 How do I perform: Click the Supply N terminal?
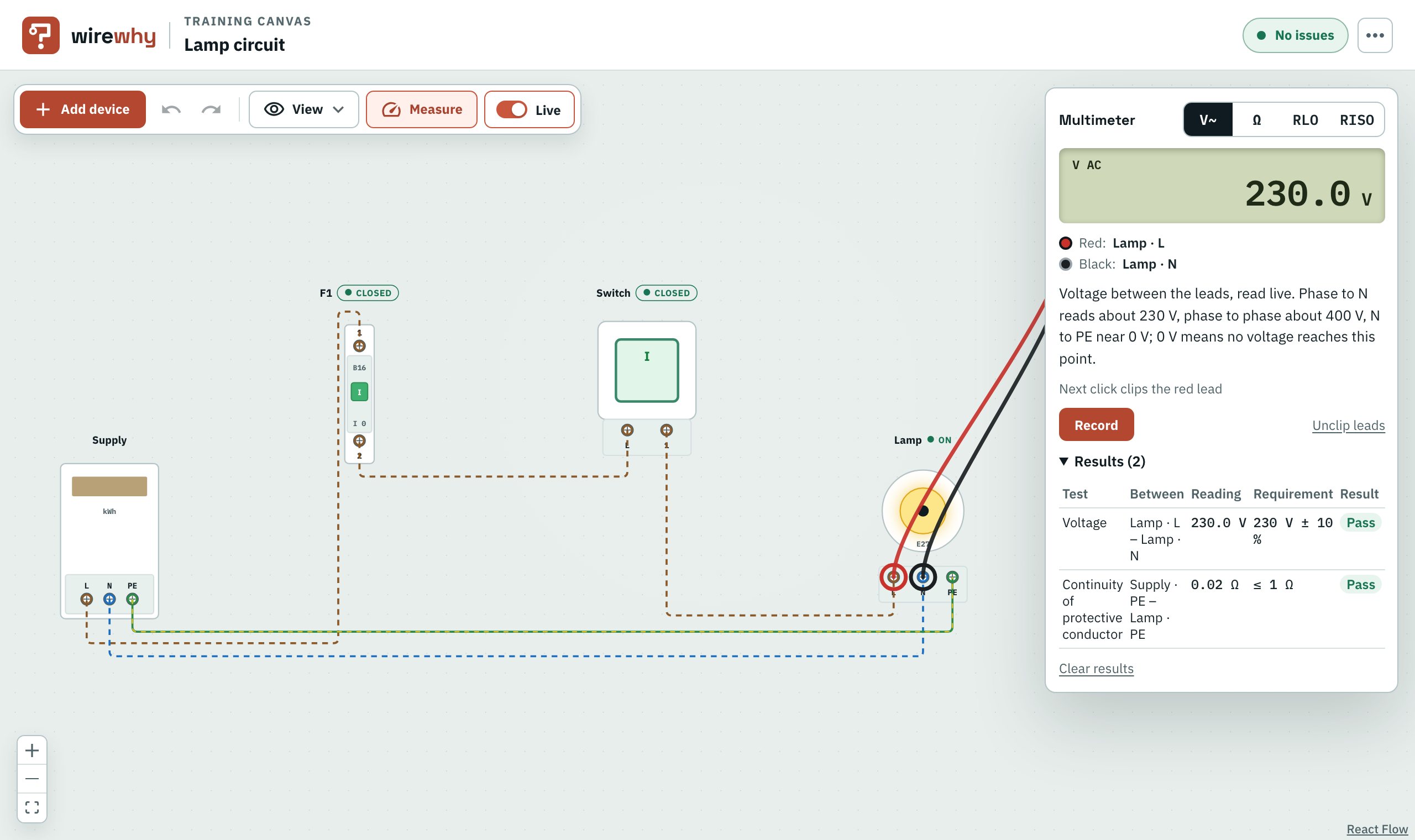(109, 599)
